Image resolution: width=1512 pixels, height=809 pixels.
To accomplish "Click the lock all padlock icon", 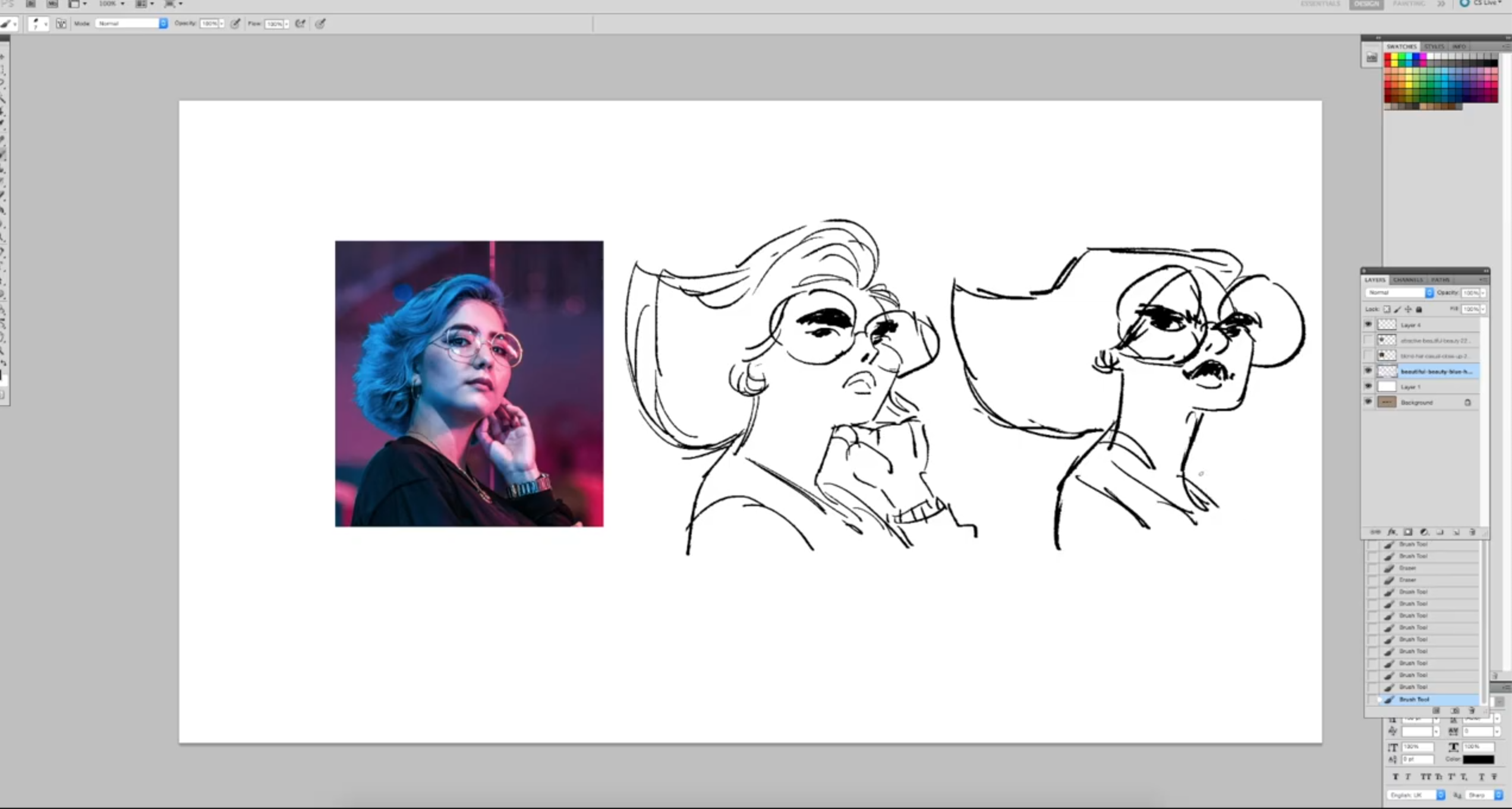I will point(1419,309).
